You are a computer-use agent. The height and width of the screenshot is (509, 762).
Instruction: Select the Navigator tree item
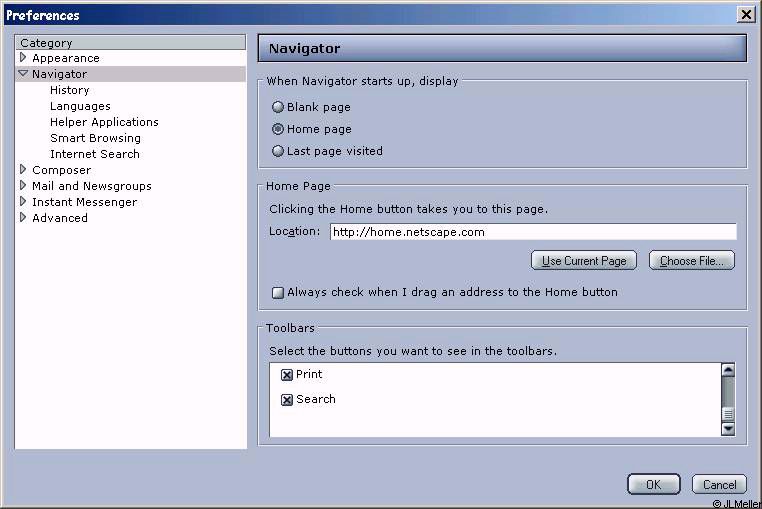(59, 74)
